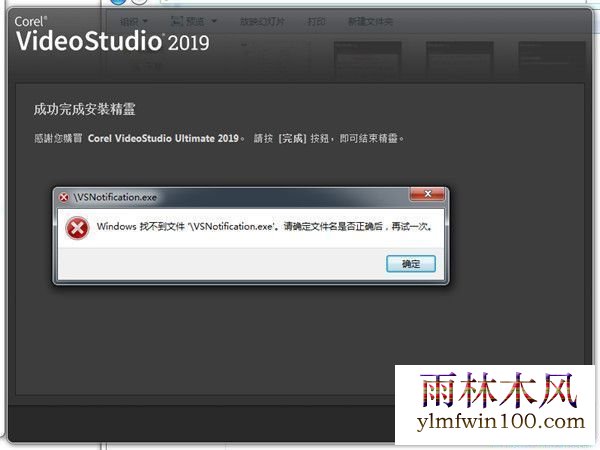Screen dimensions: 600x450
Task: Click 新建文件夹 in background Explorer toolbar
Action: point(370,21)
